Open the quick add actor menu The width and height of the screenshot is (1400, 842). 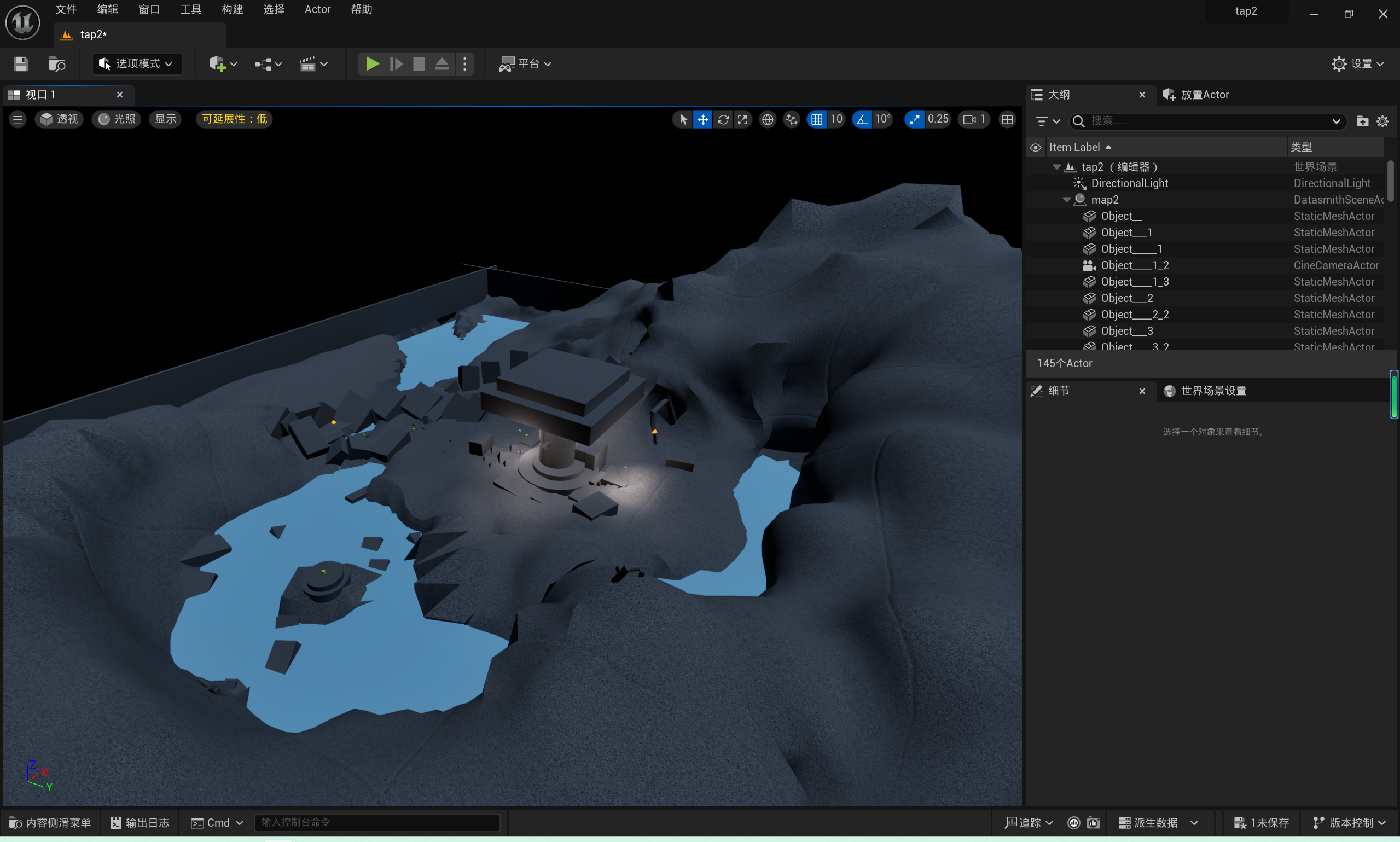(x=222, y=63)
